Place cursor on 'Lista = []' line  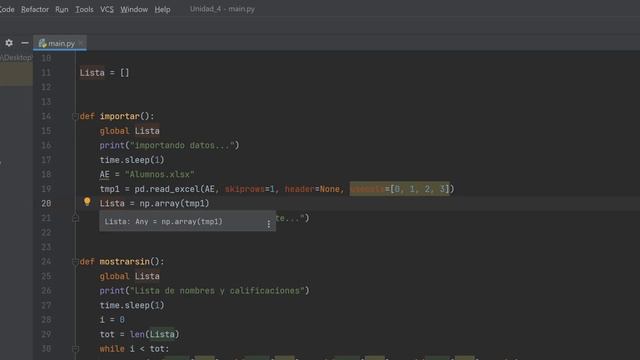104,73
